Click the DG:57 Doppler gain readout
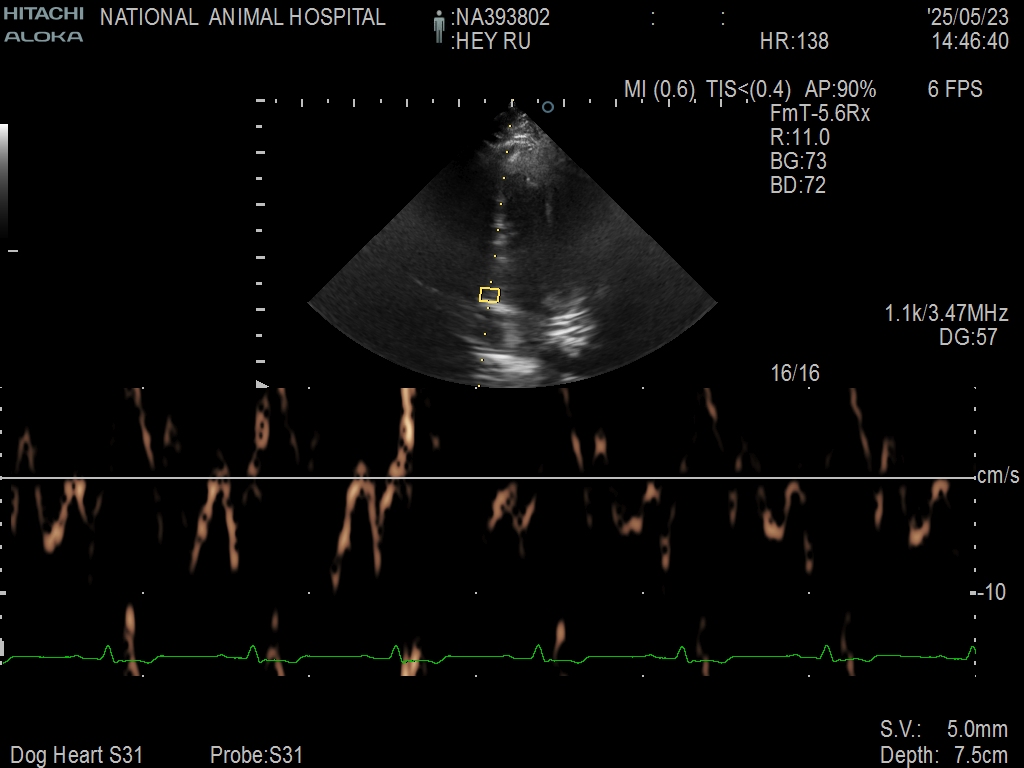 click(x=967, y=338)
